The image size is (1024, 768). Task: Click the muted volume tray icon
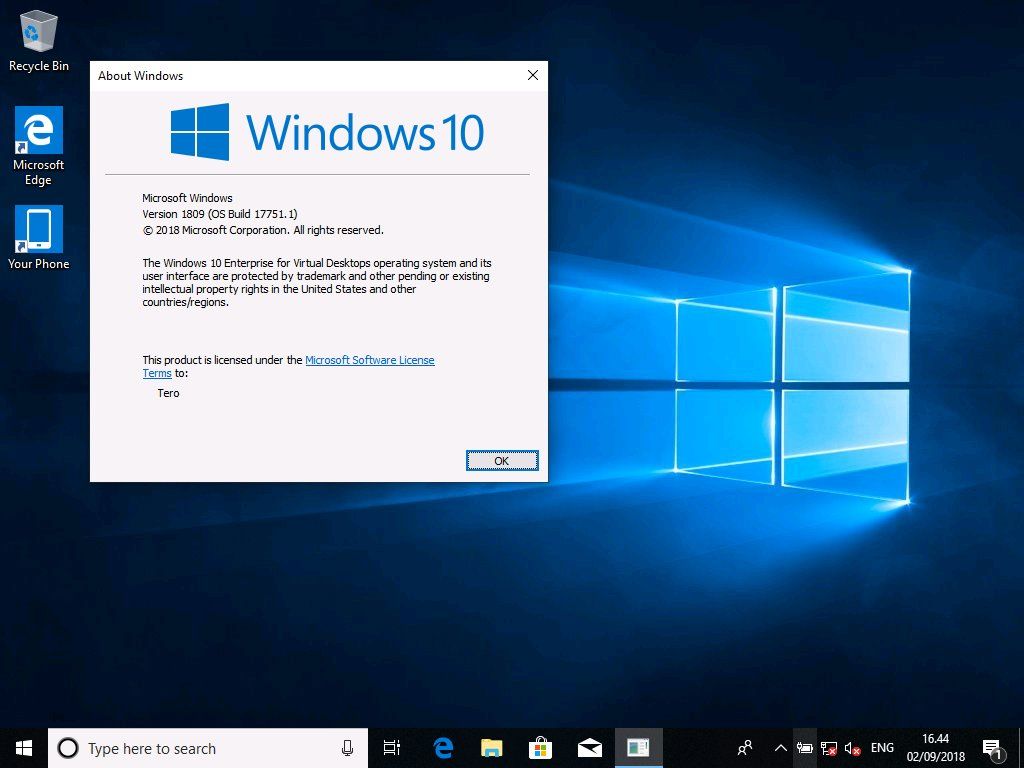[852, 748]
